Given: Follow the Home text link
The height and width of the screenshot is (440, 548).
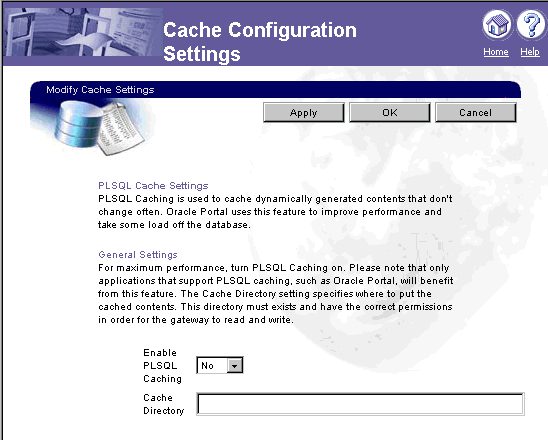Looking at the screenshot, I should click(496, 52).
